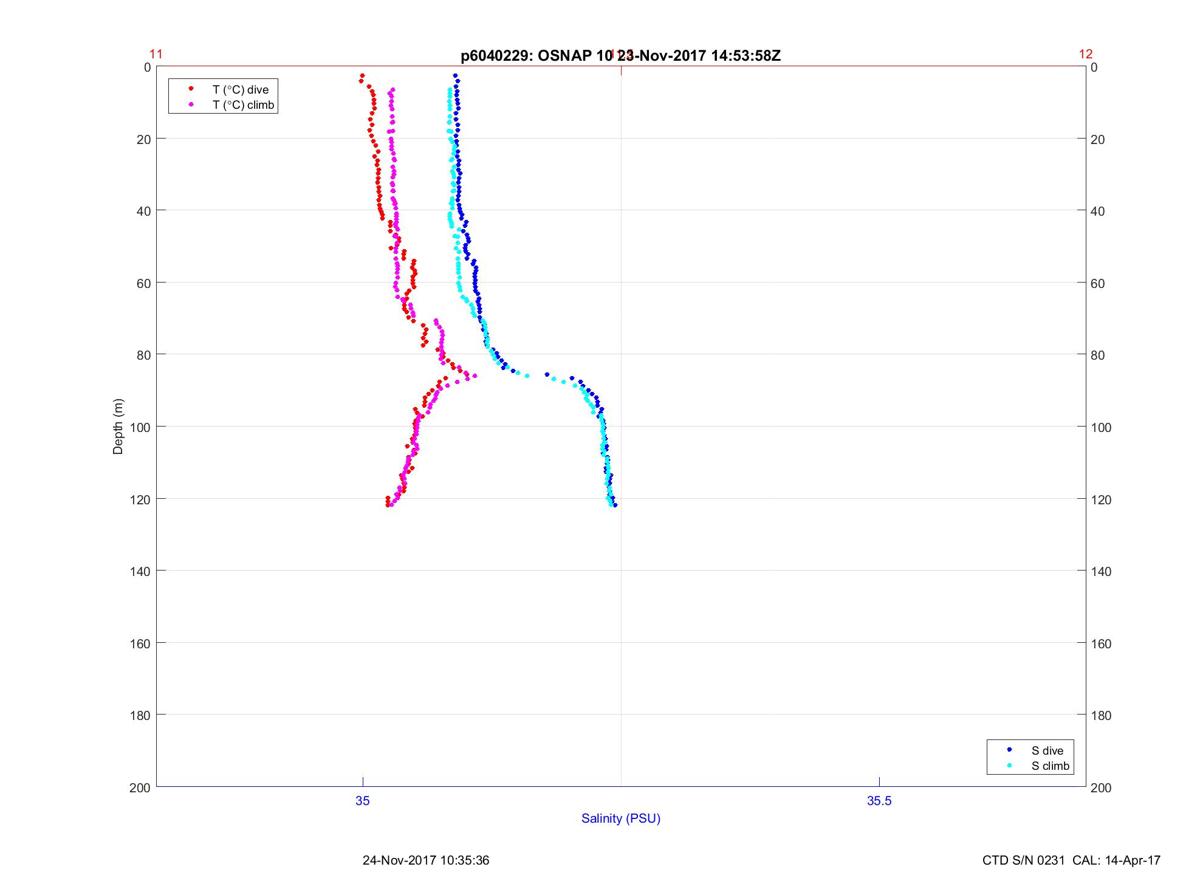Click right-axis depth tick '0'

pos(1095,67)
